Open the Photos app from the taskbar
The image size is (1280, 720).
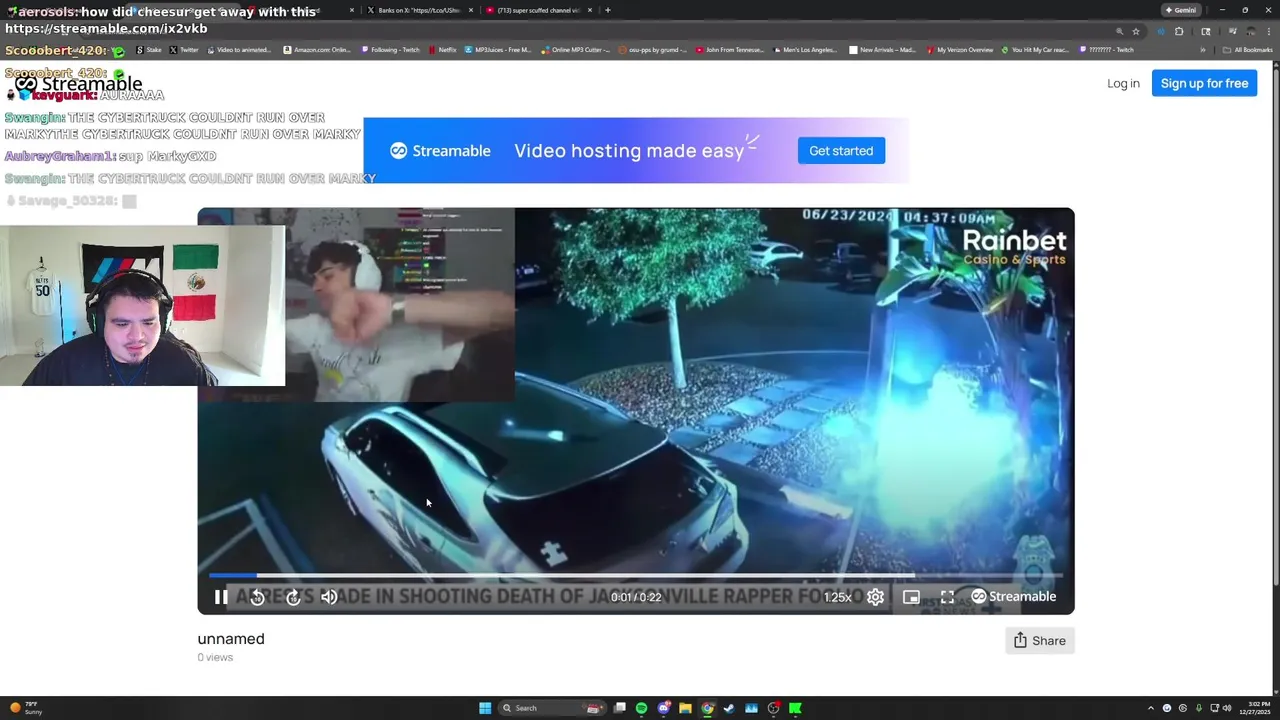pyautogui.click(x=751, y=708)
